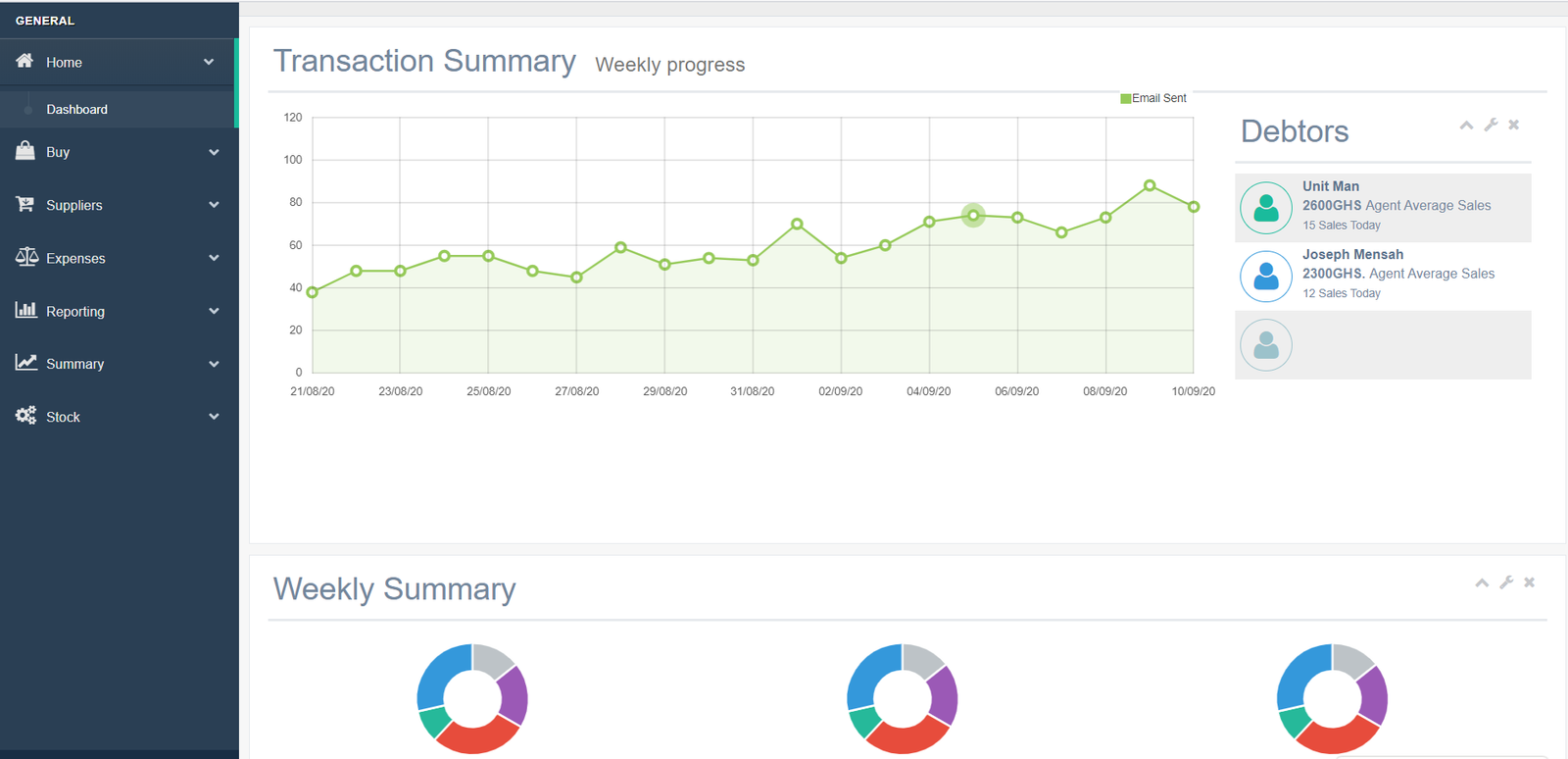Collapse the Debtors panel with chevron
The width and height of the screenshot is (1568, 759).
(x=1466, y=125)
